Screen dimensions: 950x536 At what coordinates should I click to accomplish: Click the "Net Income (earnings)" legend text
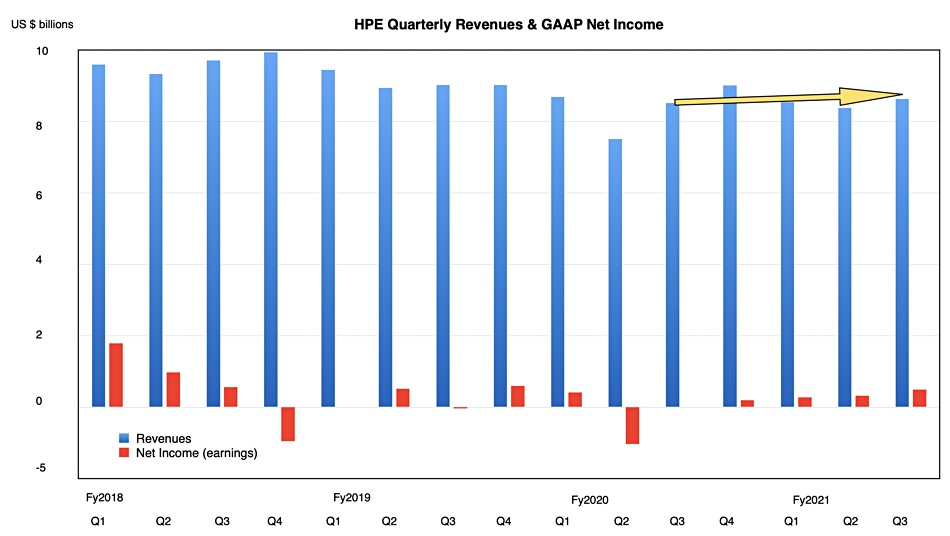(x=197, y=453)
